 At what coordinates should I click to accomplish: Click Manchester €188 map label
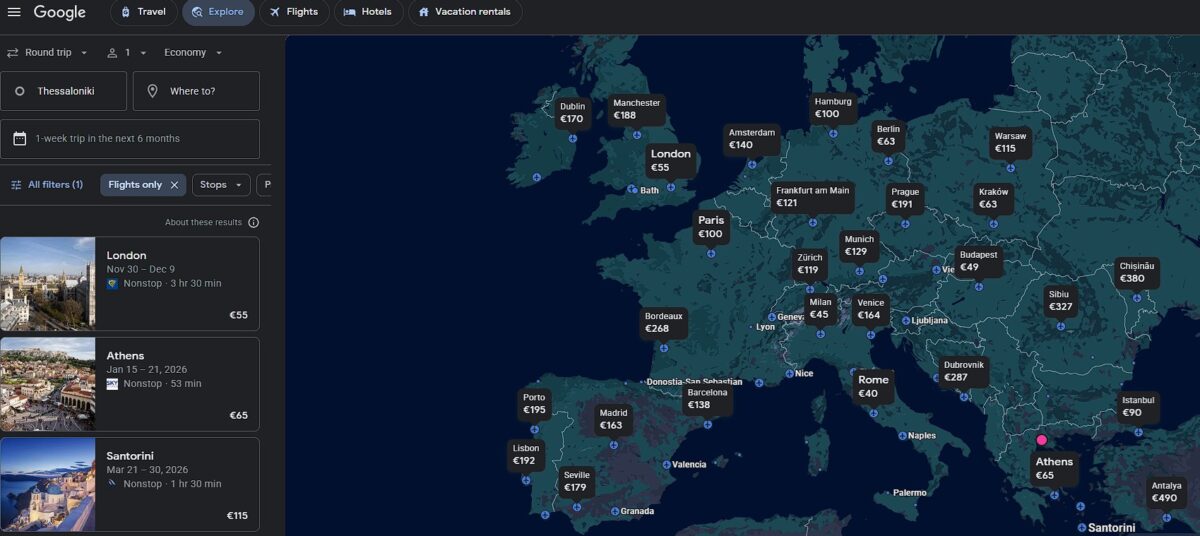point(637,109)
